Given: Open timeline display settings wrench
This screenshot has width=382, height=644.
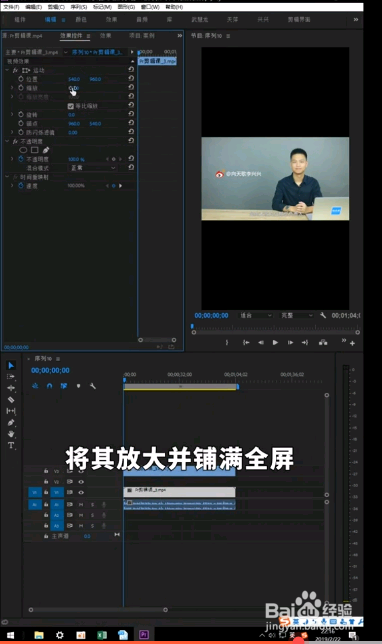Looking at the screenshot, I should (x=93, y=386).
